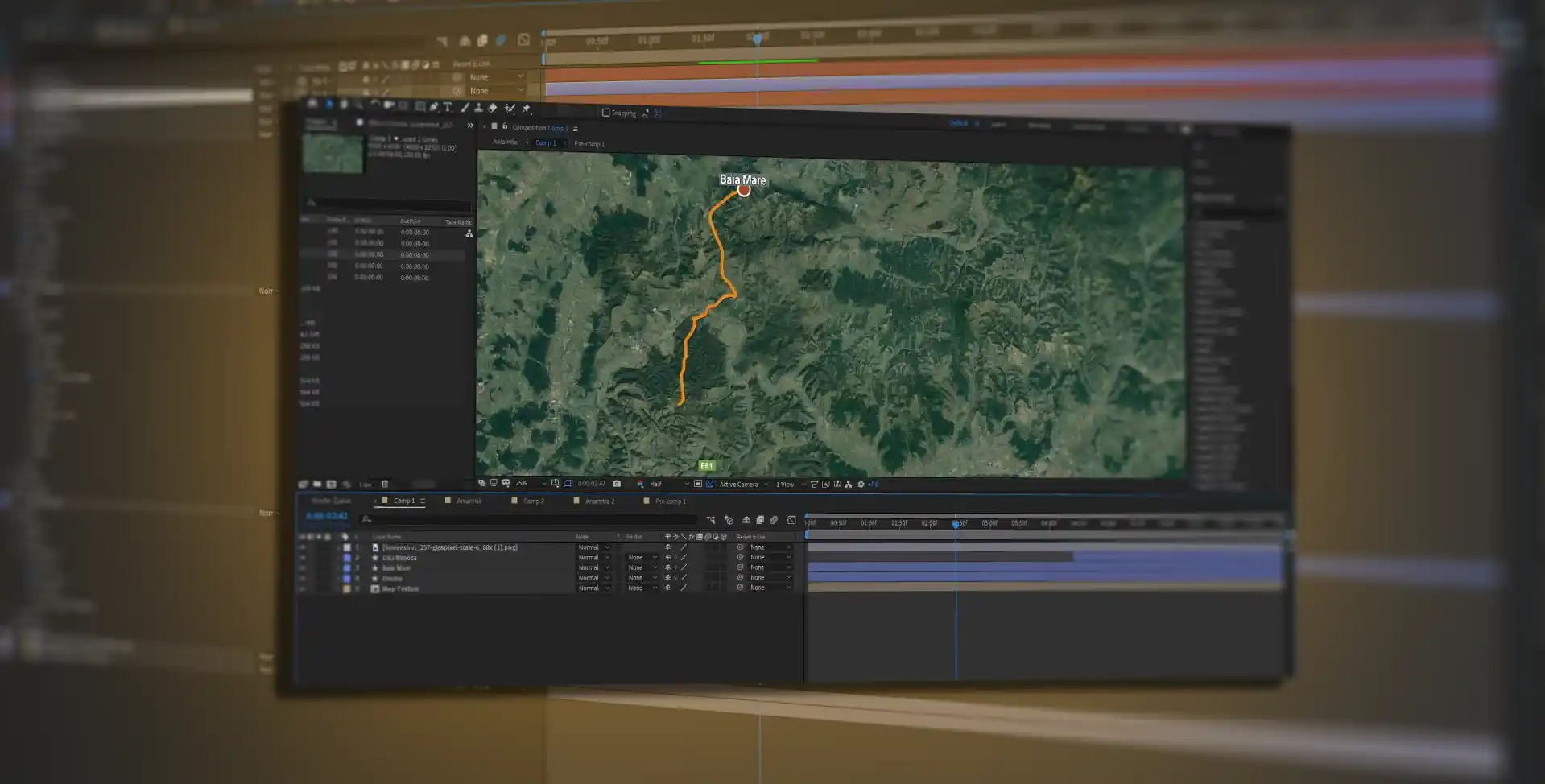Select the Pen tool in the toolbar
The height and width of the screenshot is (784, 1545).
(433, 106)
